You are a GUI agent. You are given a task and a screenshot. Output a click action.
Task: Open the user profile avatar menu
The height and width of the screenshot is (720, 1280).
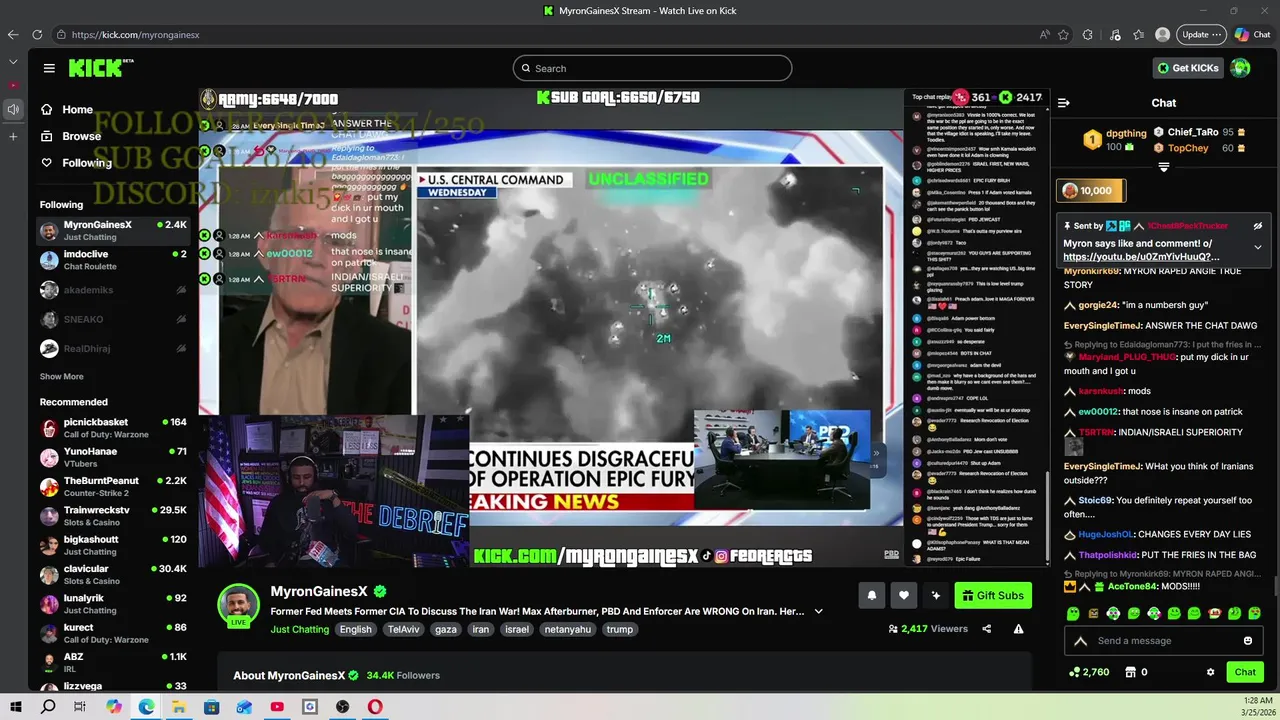(1241, 68)
